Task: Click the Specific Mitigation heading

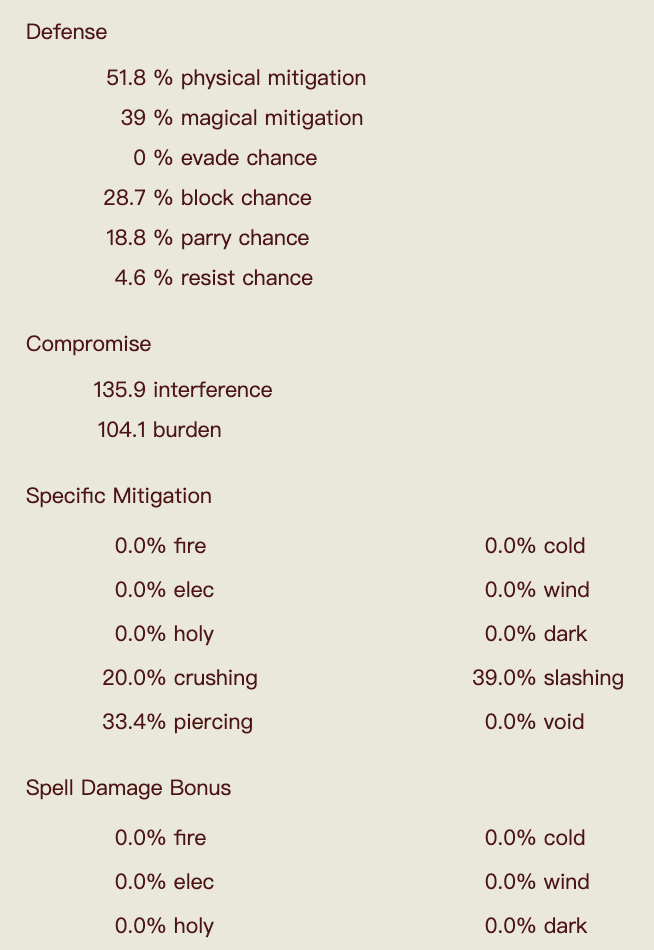Action: (119, 496)
